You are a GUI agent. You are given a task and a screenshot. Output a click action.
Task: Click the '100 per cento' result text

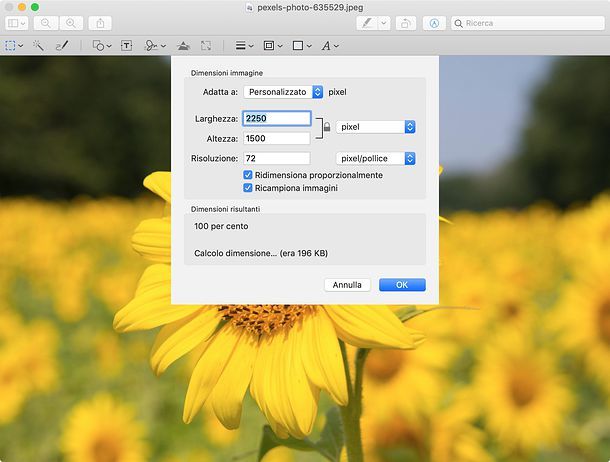pos(221,226)
